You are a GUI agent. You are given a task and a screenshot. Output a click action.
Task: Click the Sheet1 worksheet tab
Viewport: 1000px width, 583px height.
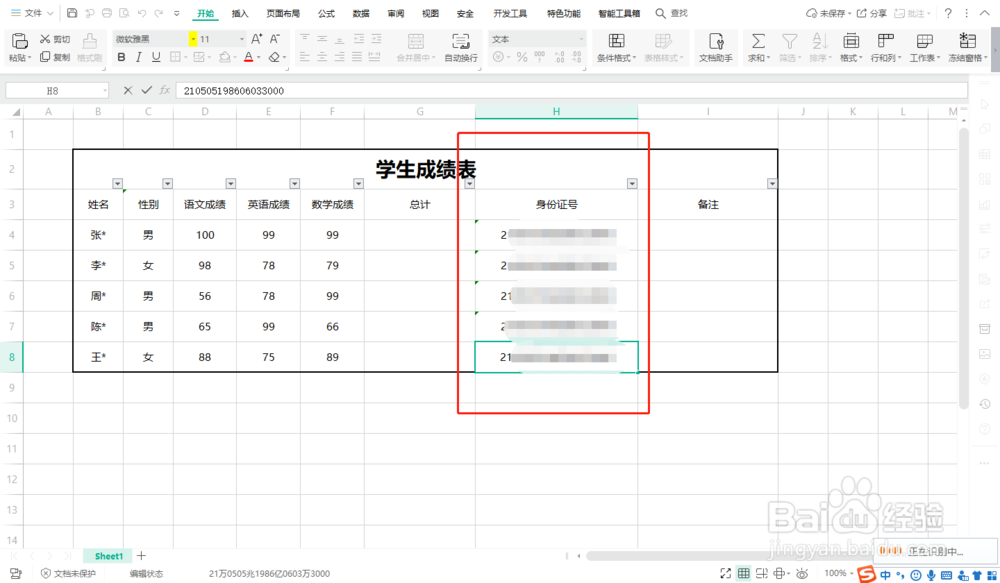[107, 555]
